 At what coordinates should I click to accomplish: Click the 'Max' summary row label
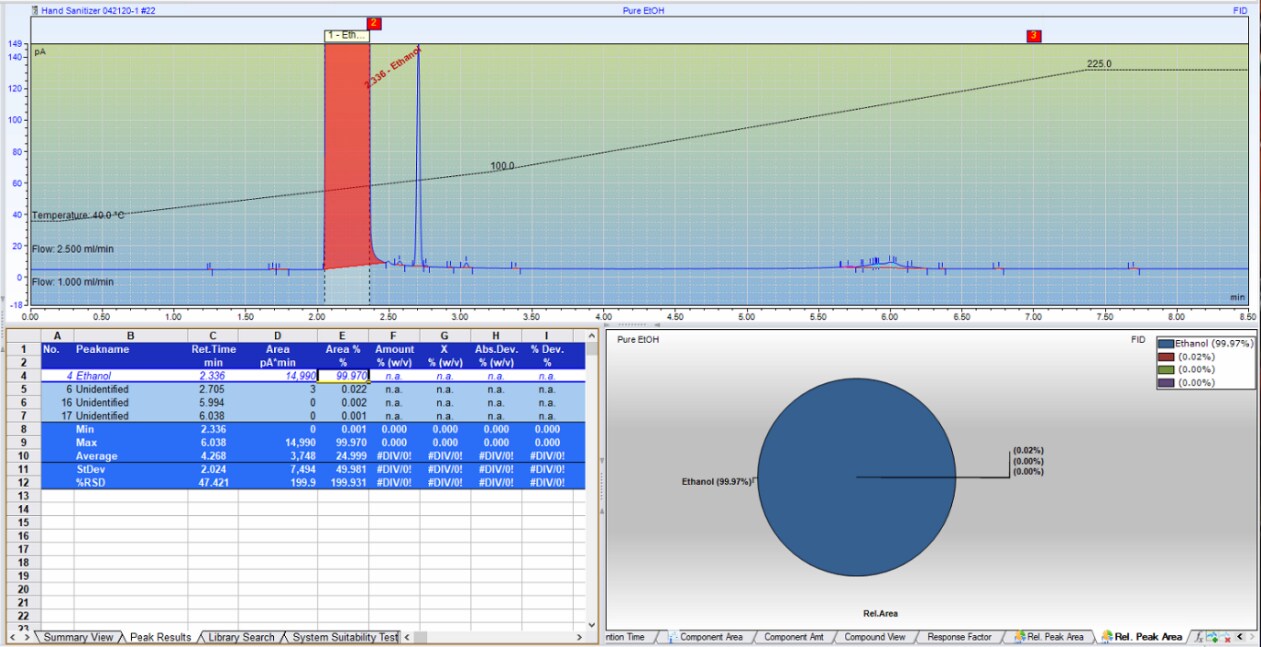(x=86, y=442)
